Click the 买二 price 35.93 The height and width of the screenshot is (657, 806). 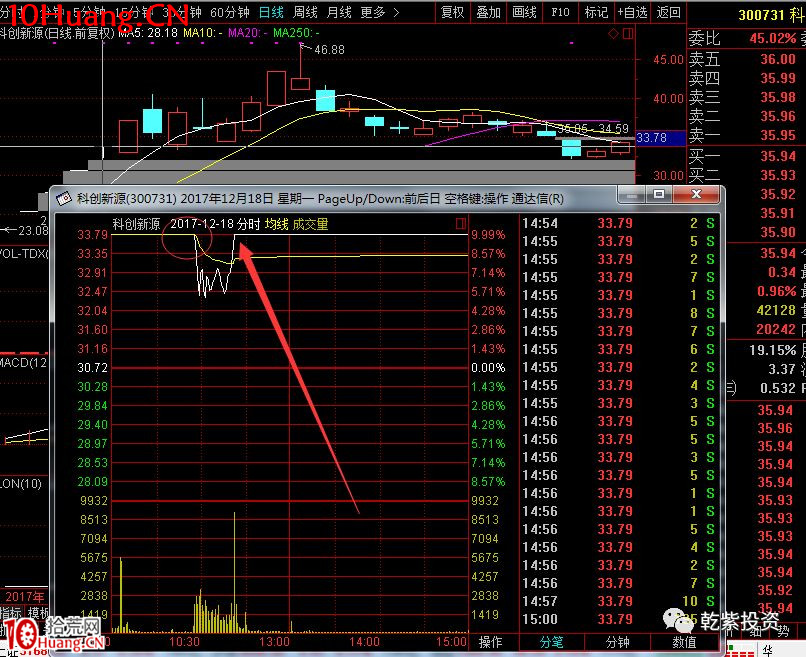tap(778, 175)
